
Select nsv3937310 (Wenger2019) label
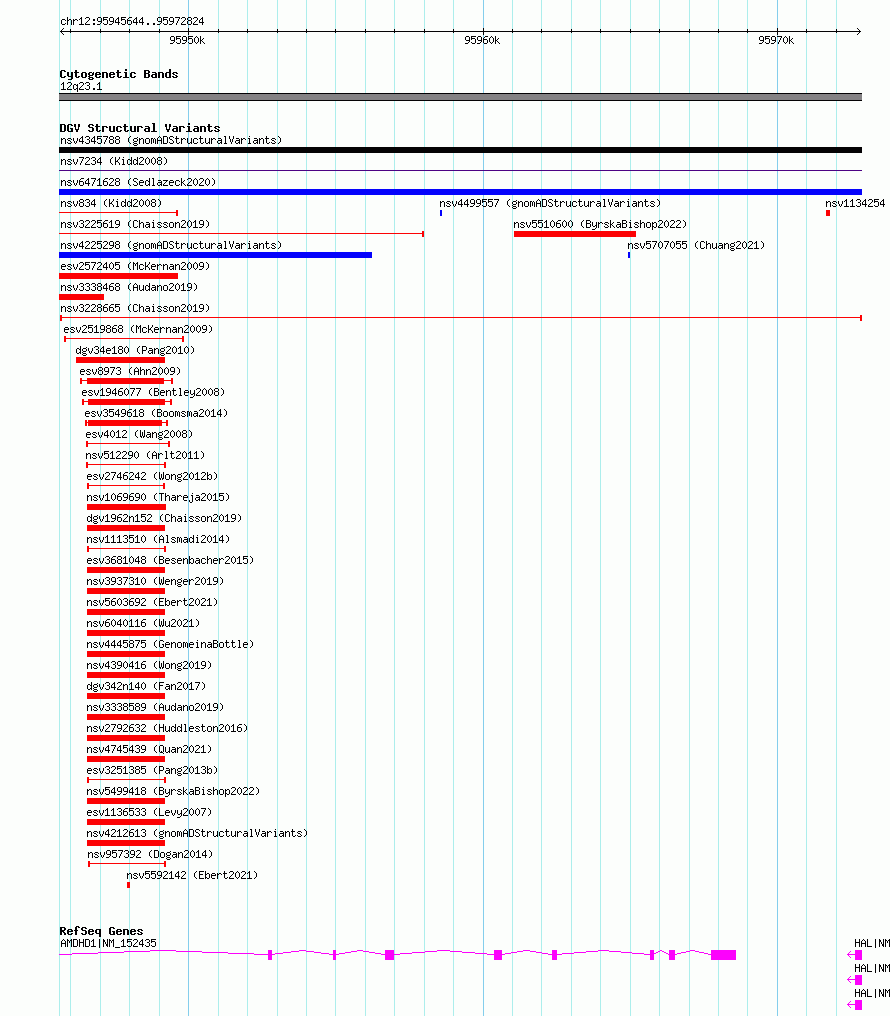pos(155,581)
